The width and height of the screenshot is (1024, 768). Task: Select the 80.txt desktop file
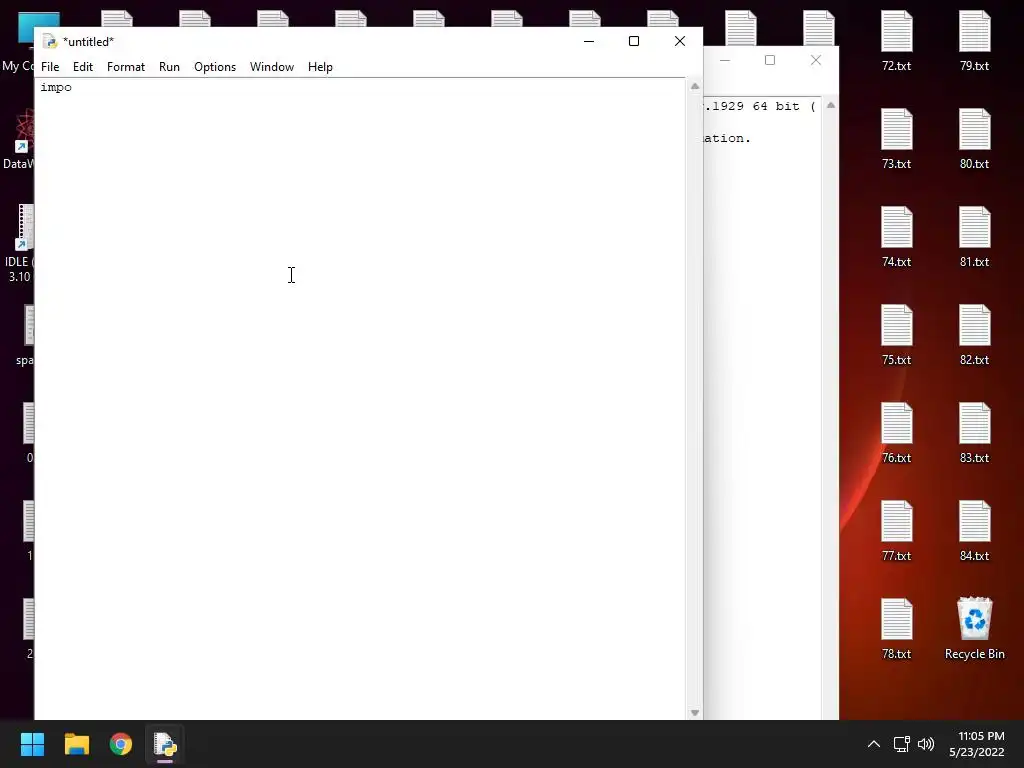point(974,140)
